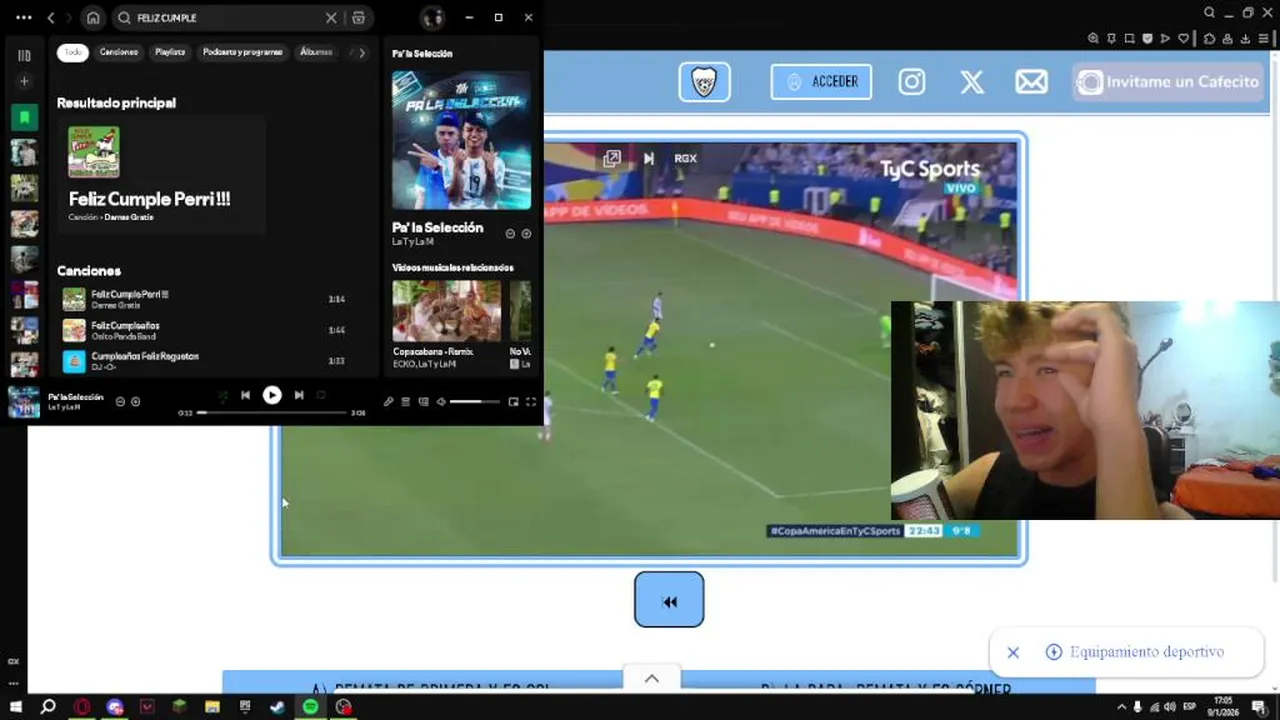Screen dimensions: 1280x720
Task: Open Equipamiento deportivo suggestion
Action: click(x=1136, y=652)
